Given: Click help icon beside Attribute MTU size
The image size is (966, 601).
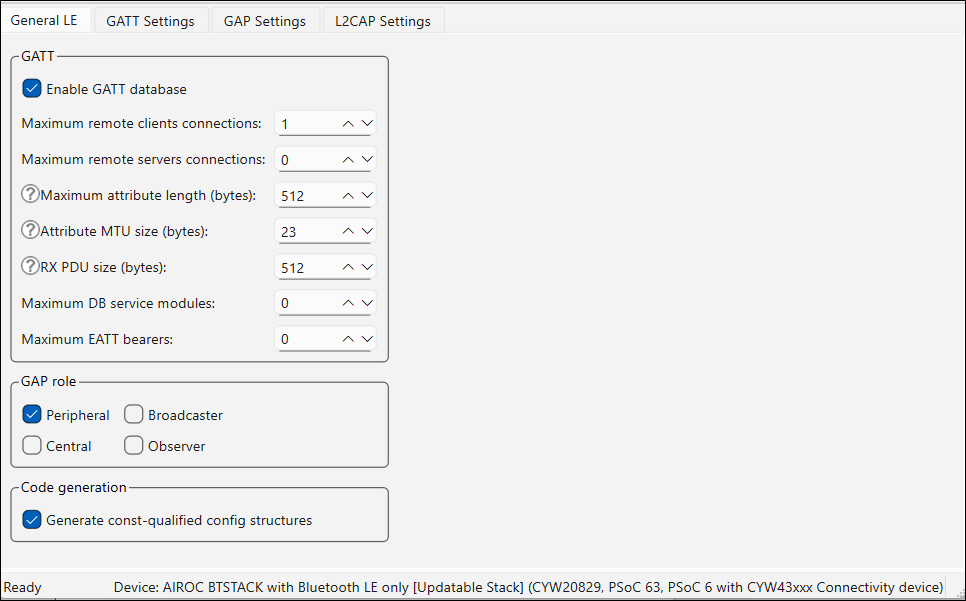Looking at the screenshot, I should pos(30,231).
